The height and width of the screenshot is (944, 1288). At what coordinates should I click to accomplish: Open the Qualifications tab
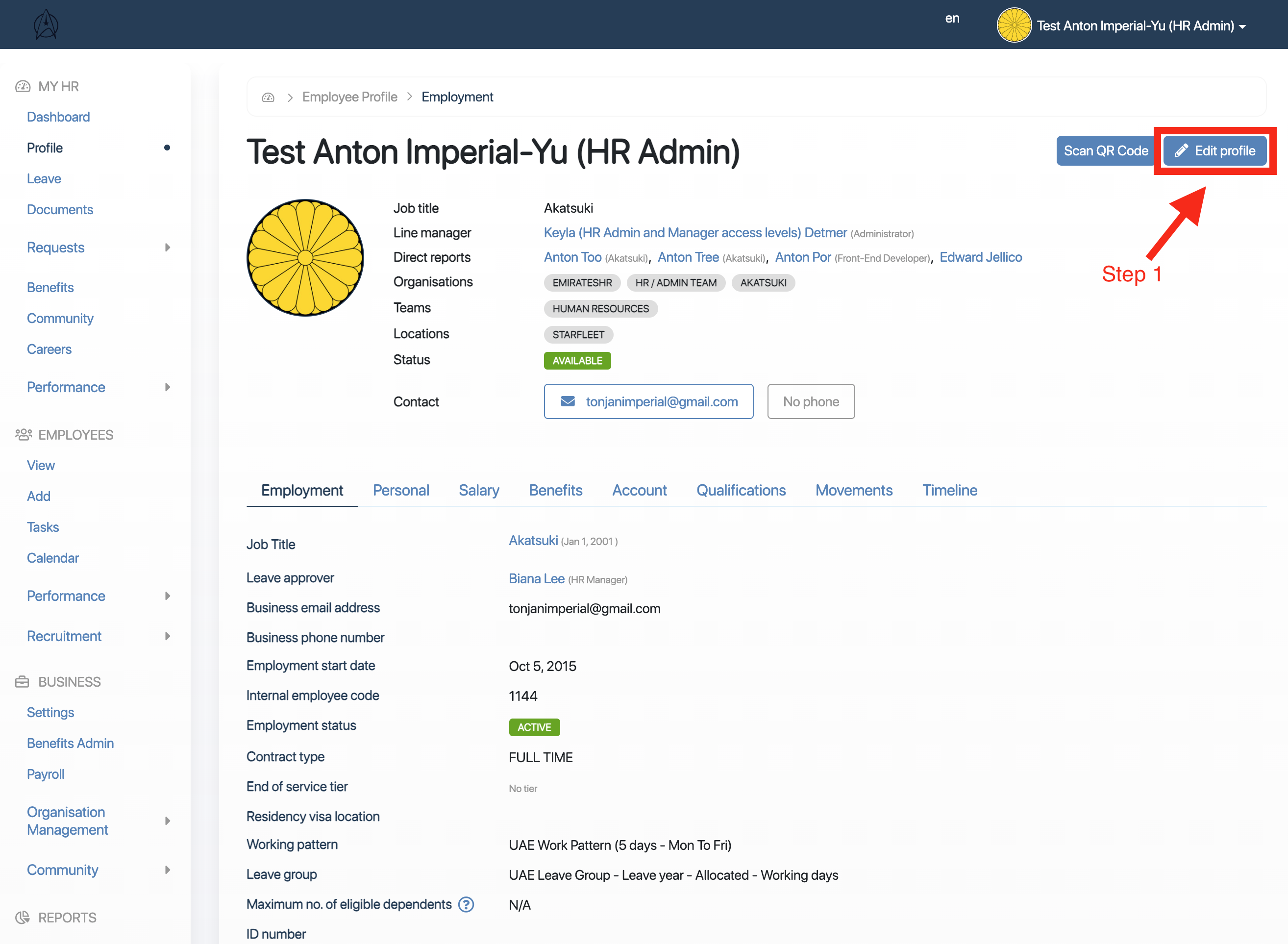(741, 490)
